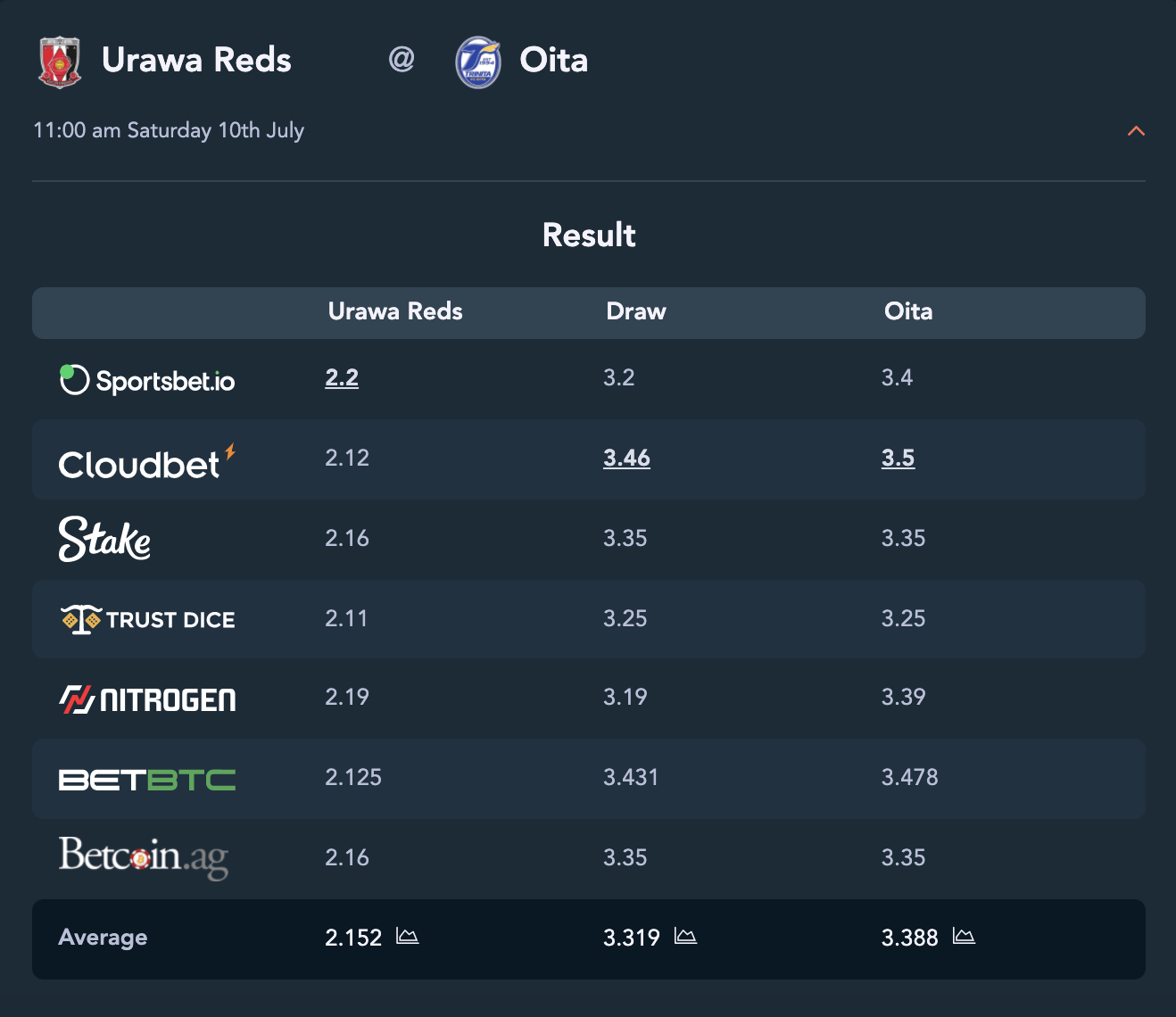Open the Sportsbet.io bookmaker logo
The image size is (1176, 1017).
147,380
